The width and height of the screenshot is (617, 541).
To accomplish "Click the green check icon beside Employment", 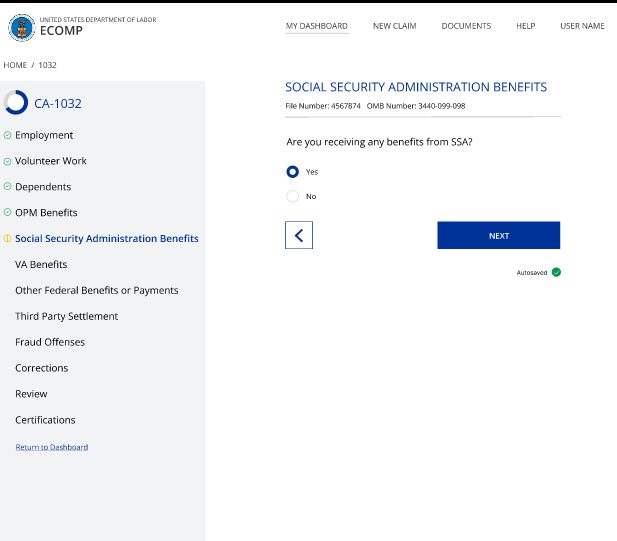I will [8, 135].
